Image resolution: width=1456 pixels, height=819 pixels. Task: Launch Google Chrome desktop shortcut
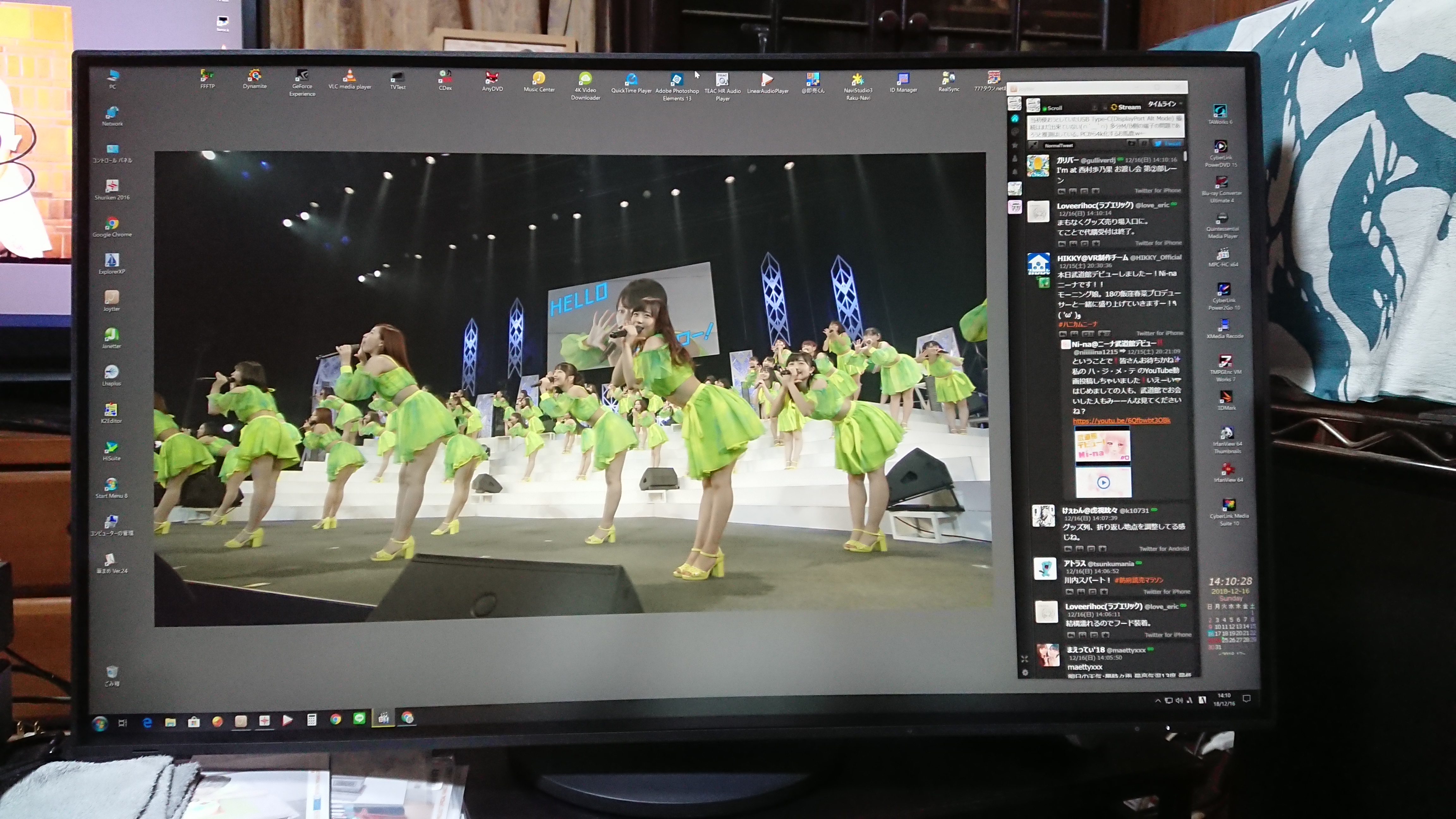coord(112,227)
